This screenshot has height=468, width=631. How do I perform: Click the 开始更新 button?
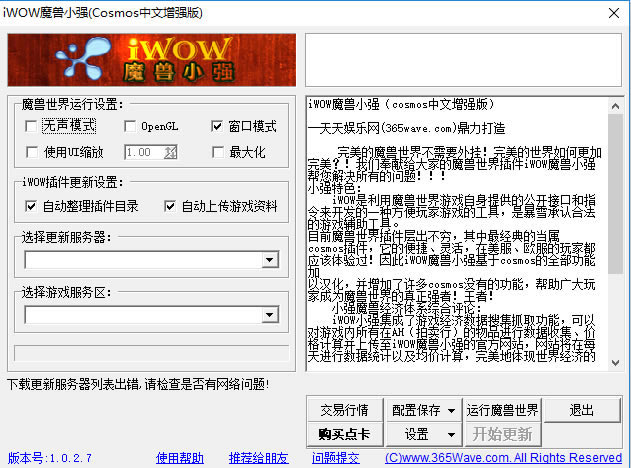503,434
